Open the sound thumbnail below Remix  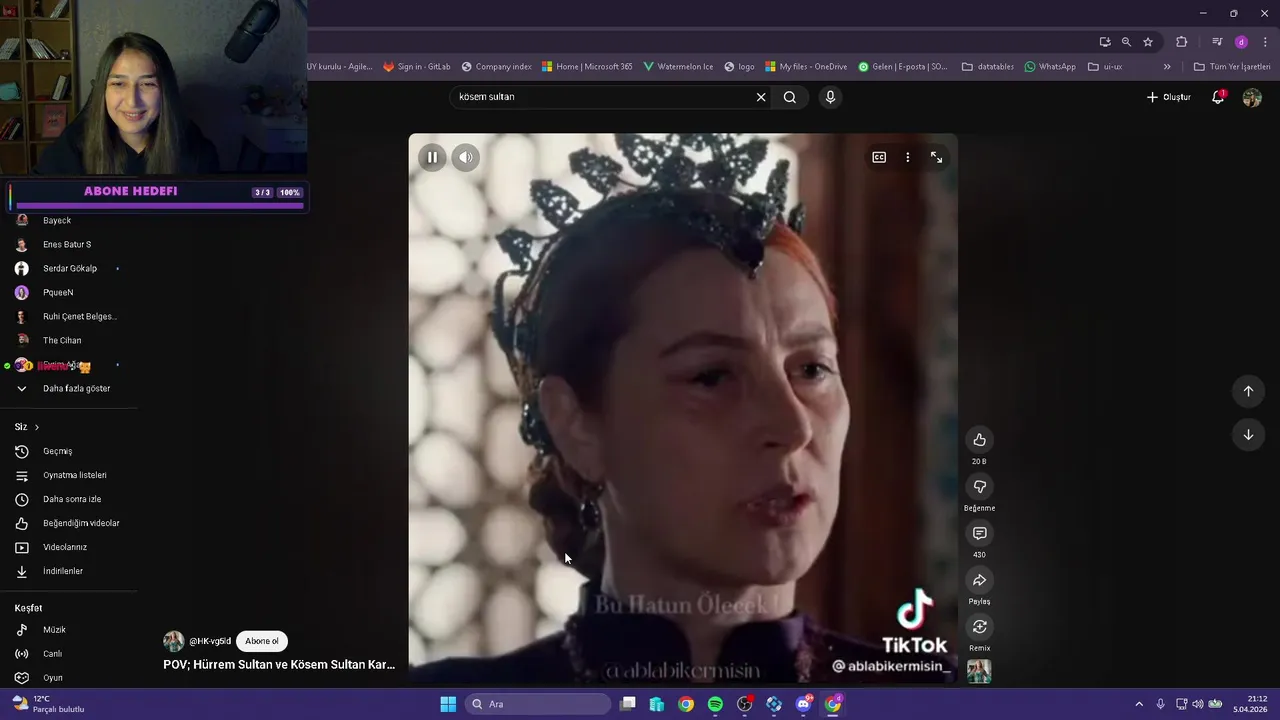point(979,671)
